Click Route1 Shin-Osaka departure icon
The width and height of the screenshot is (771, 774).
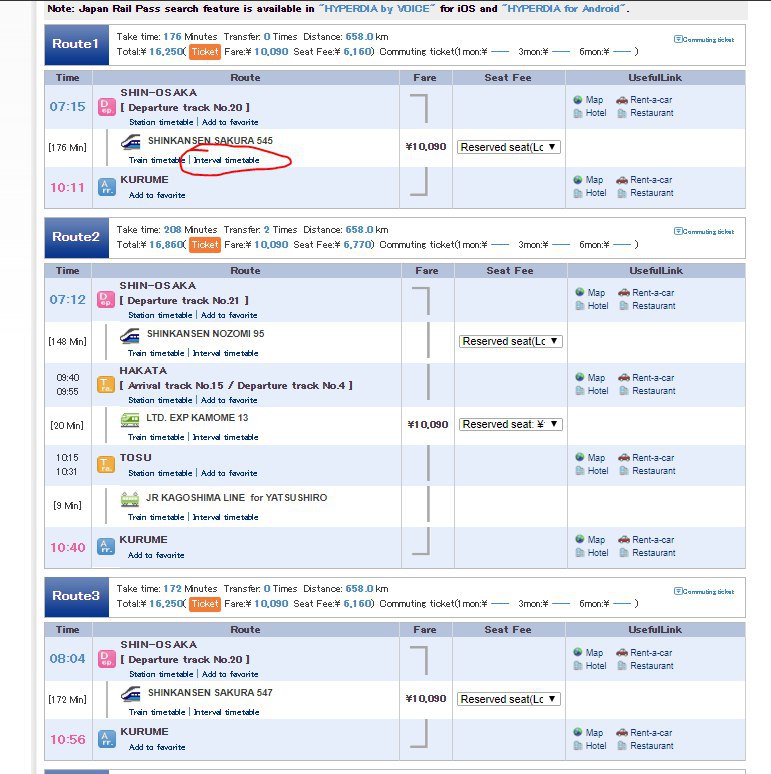tap(107, 107)
